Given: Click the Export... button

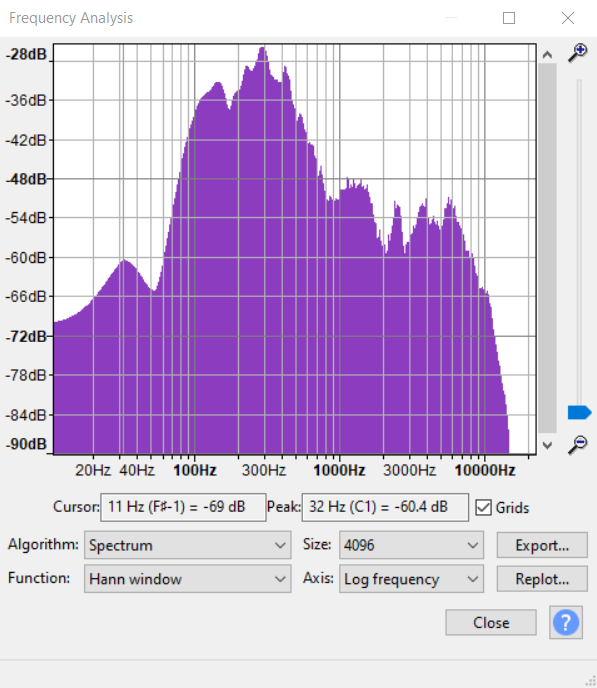Looking at the screenshot, I should point(542,545).
